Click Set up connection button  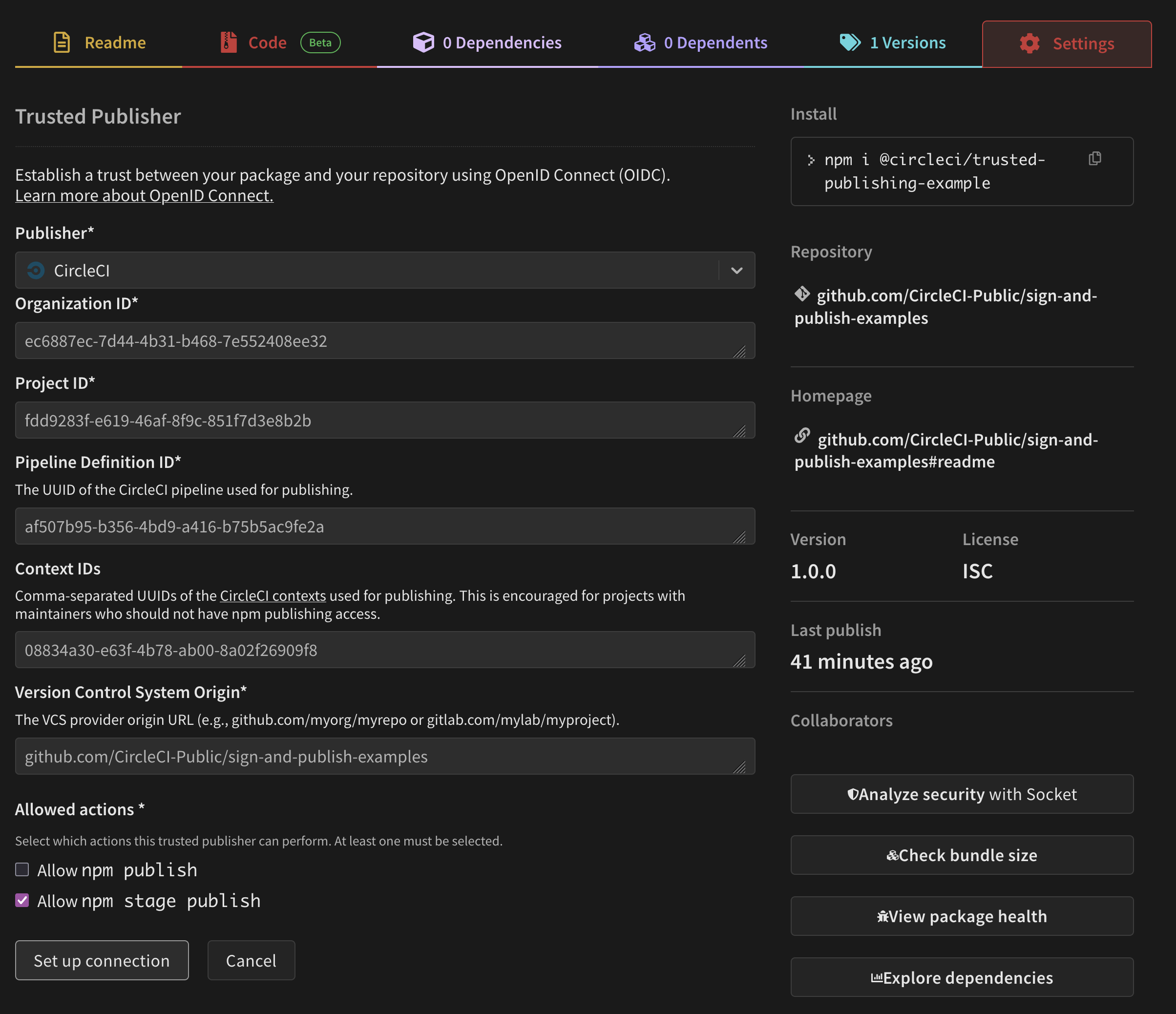(x=102, y=960)
